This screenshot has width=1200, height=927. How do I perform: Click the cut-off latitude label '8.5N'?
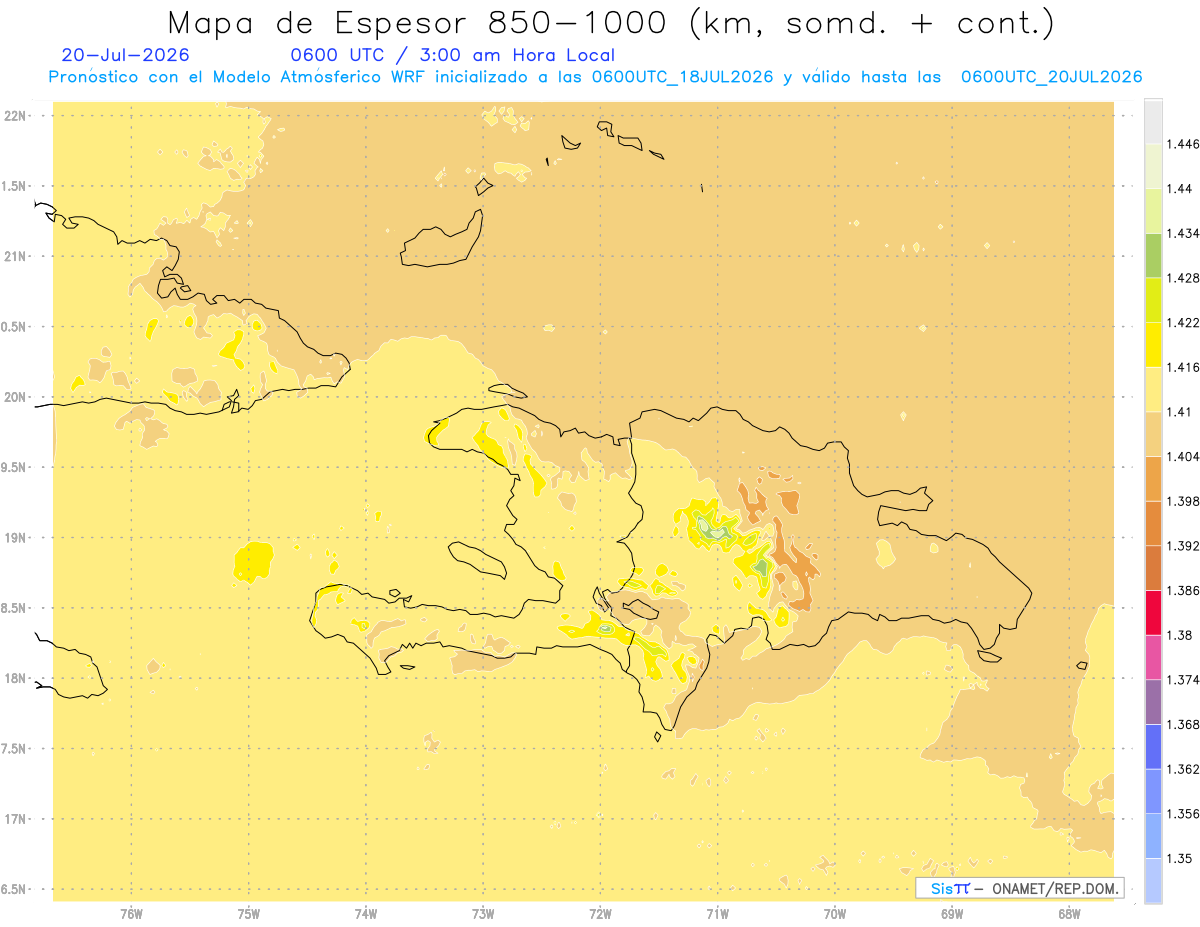tap(14, 608)
